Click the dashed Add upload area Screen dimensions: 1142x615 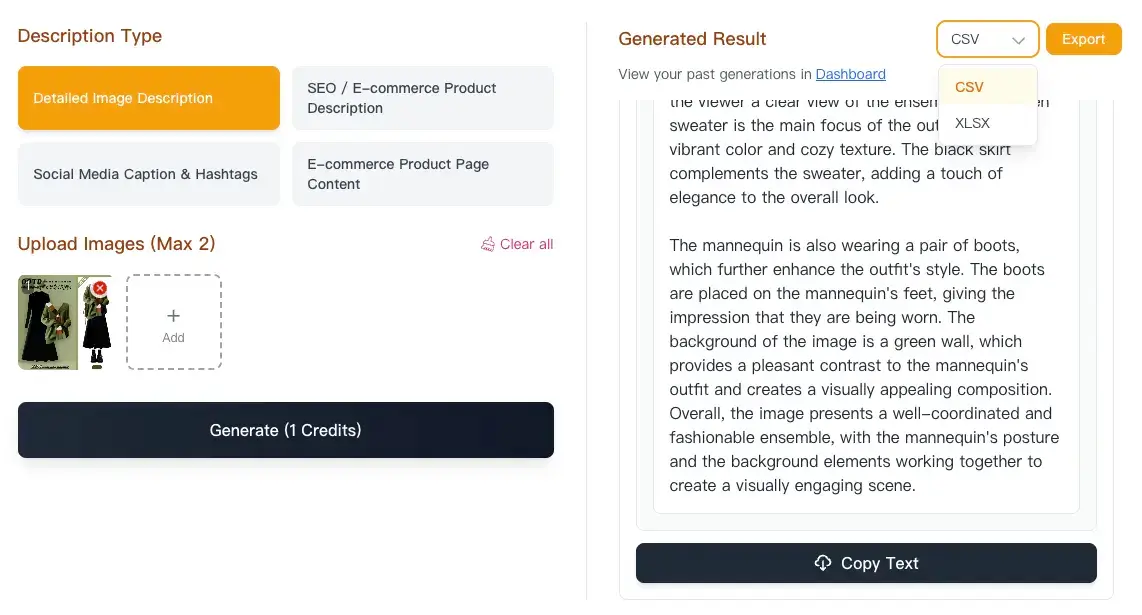173,322
